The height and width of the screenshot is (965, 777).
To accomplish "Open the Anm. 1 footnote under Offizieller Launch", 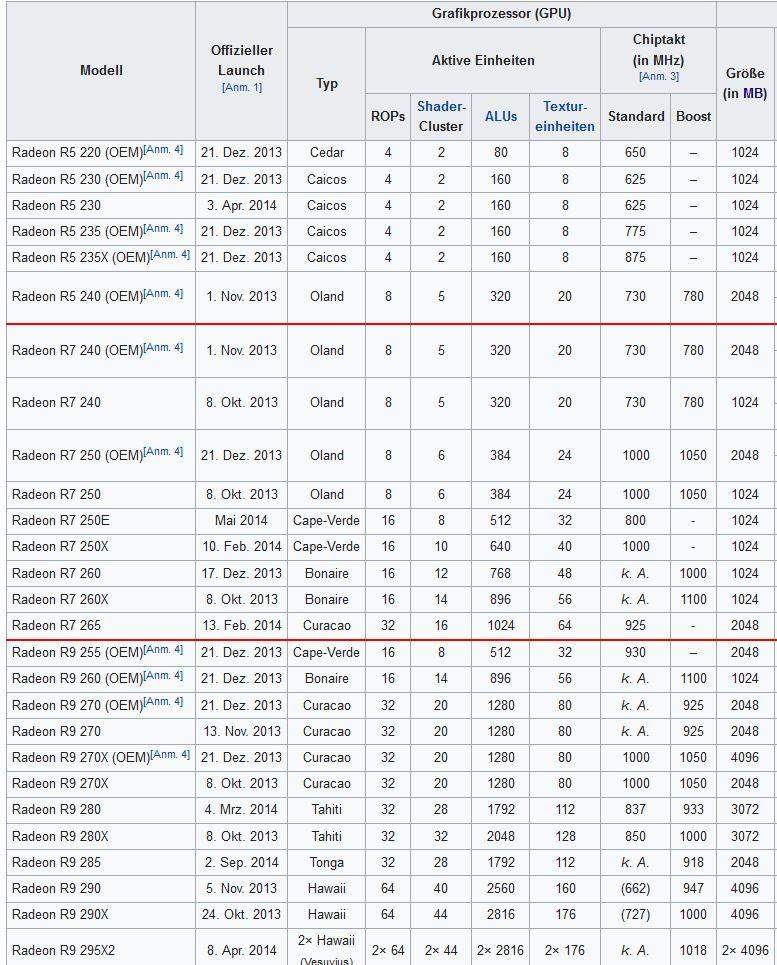I will click(x=241, y=88).
